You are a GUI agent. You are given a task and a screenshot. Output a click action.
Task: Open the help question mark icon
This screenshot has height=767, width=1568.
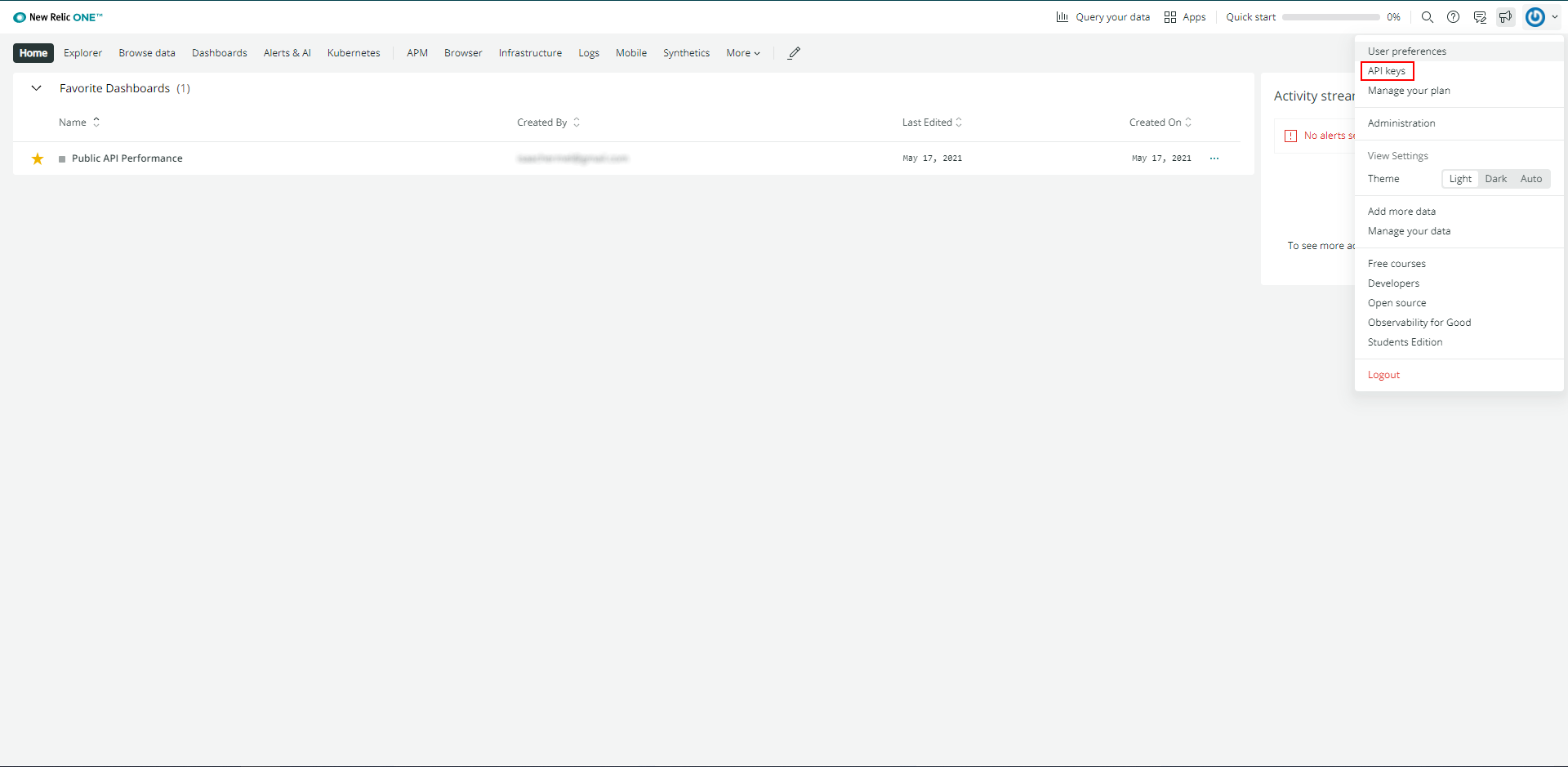1453,17
